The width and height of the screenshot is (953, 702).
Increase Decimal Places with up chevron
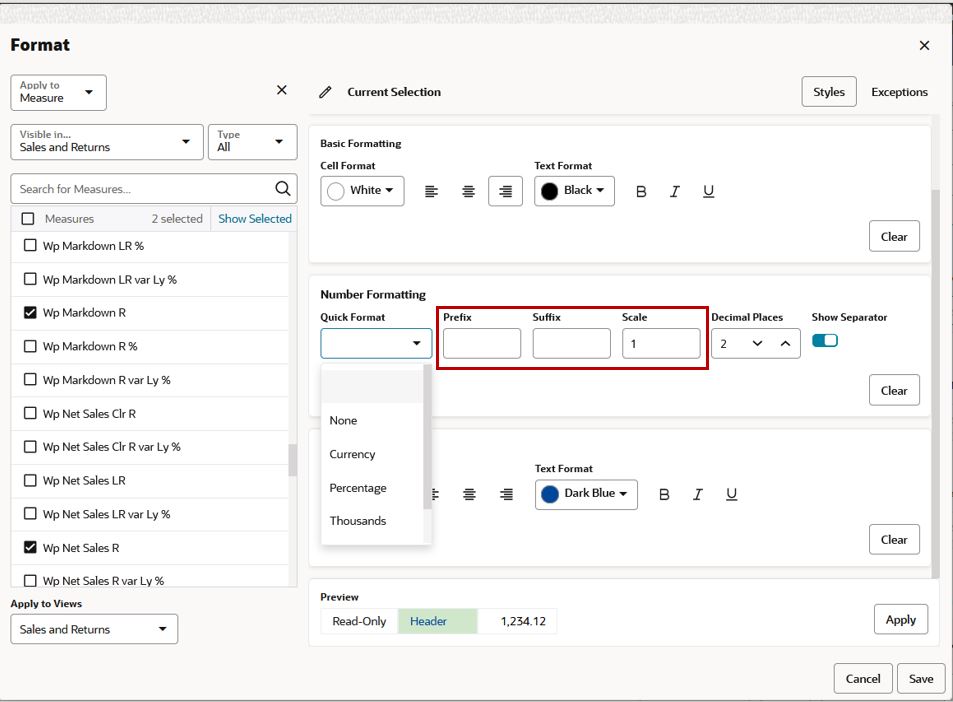(x=785, y=343)
